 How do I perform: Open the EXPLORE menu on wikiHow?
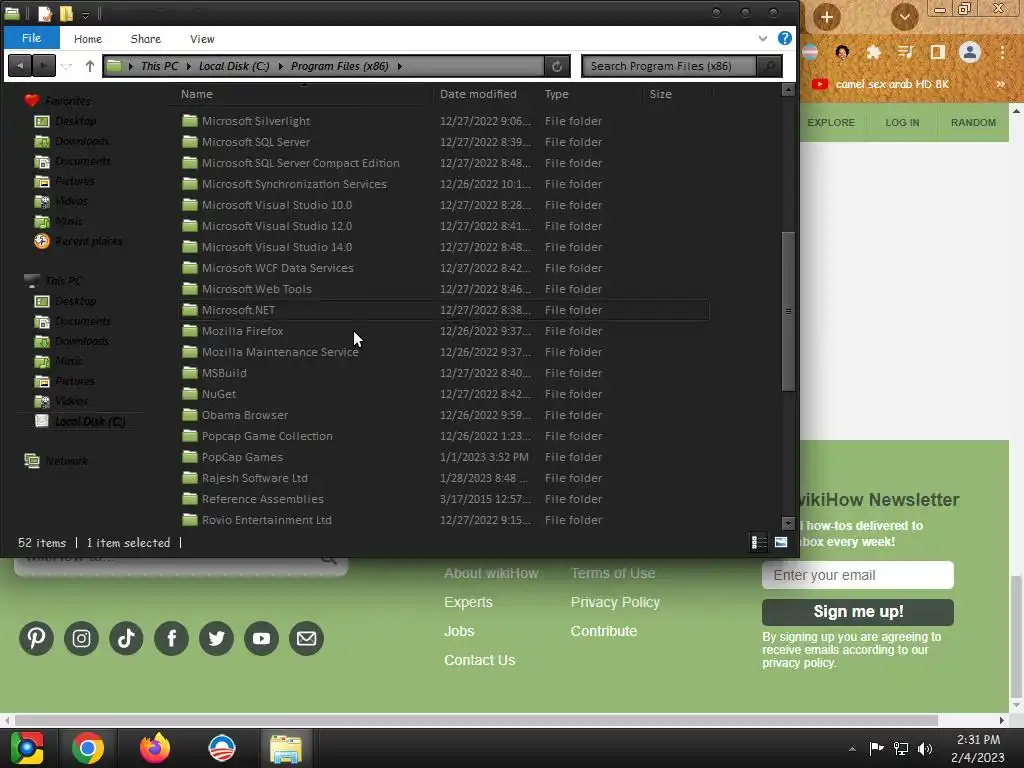tap(831, 123)
